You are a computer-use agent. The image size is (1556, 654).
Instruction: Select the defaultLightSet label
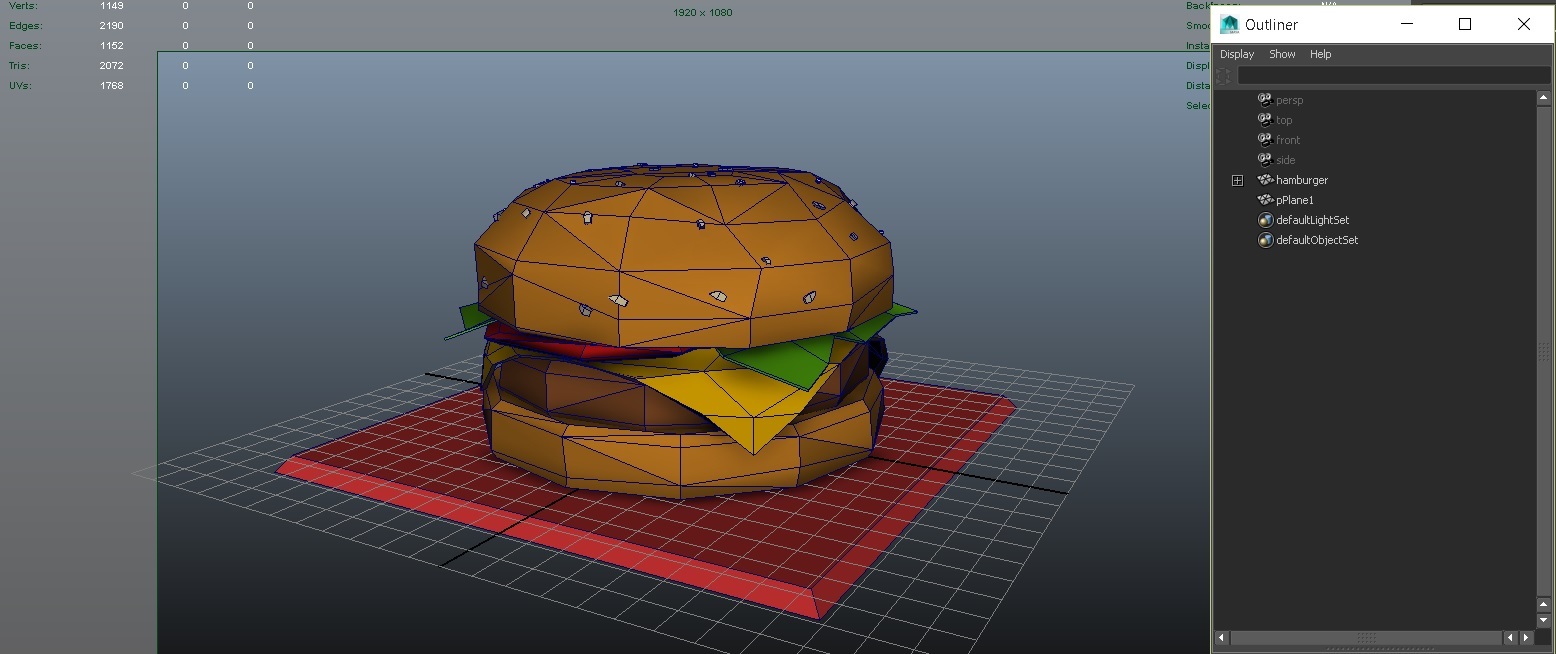click(1313, 220)
